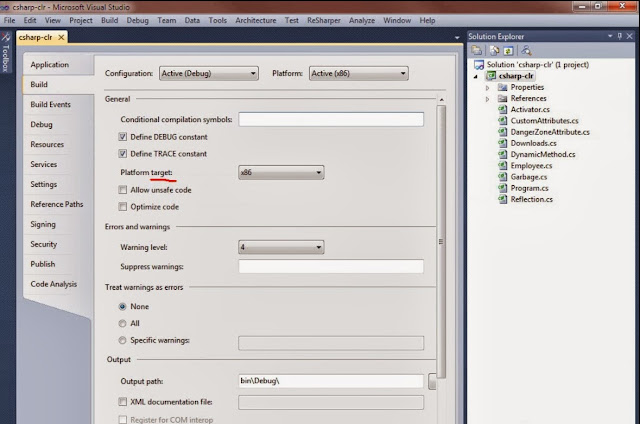
Task: Enable Optimize code checkbox
Action: tap(122, 206)
